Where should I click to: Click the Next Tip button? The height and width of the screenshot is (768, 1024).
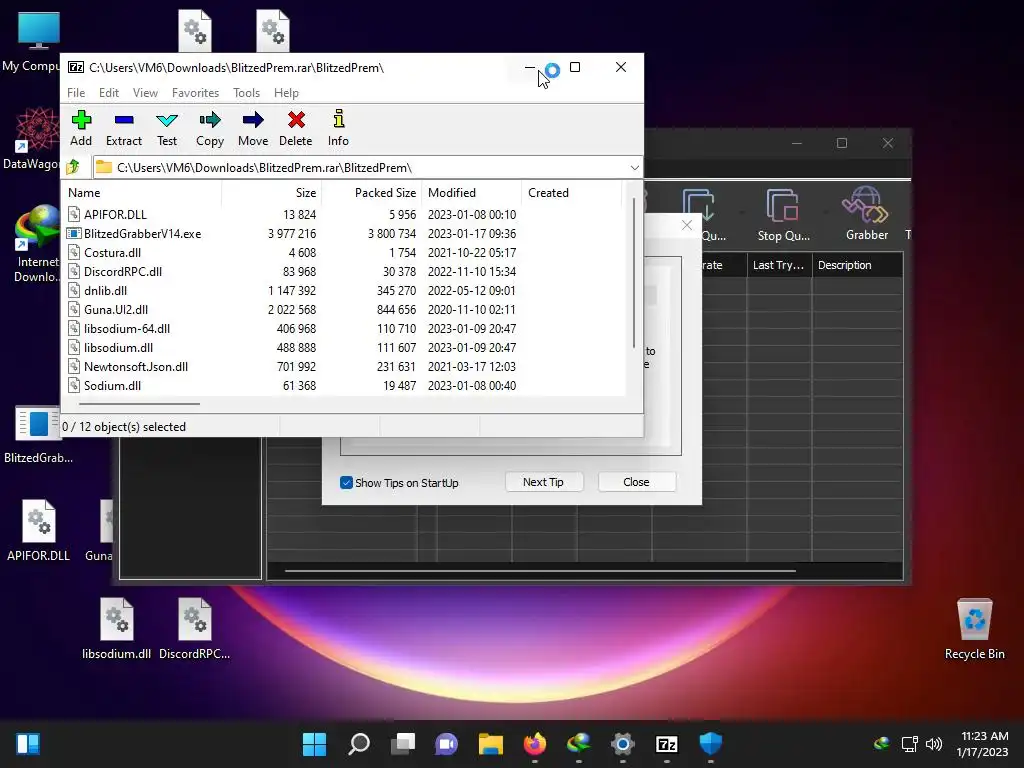[543, 482]
